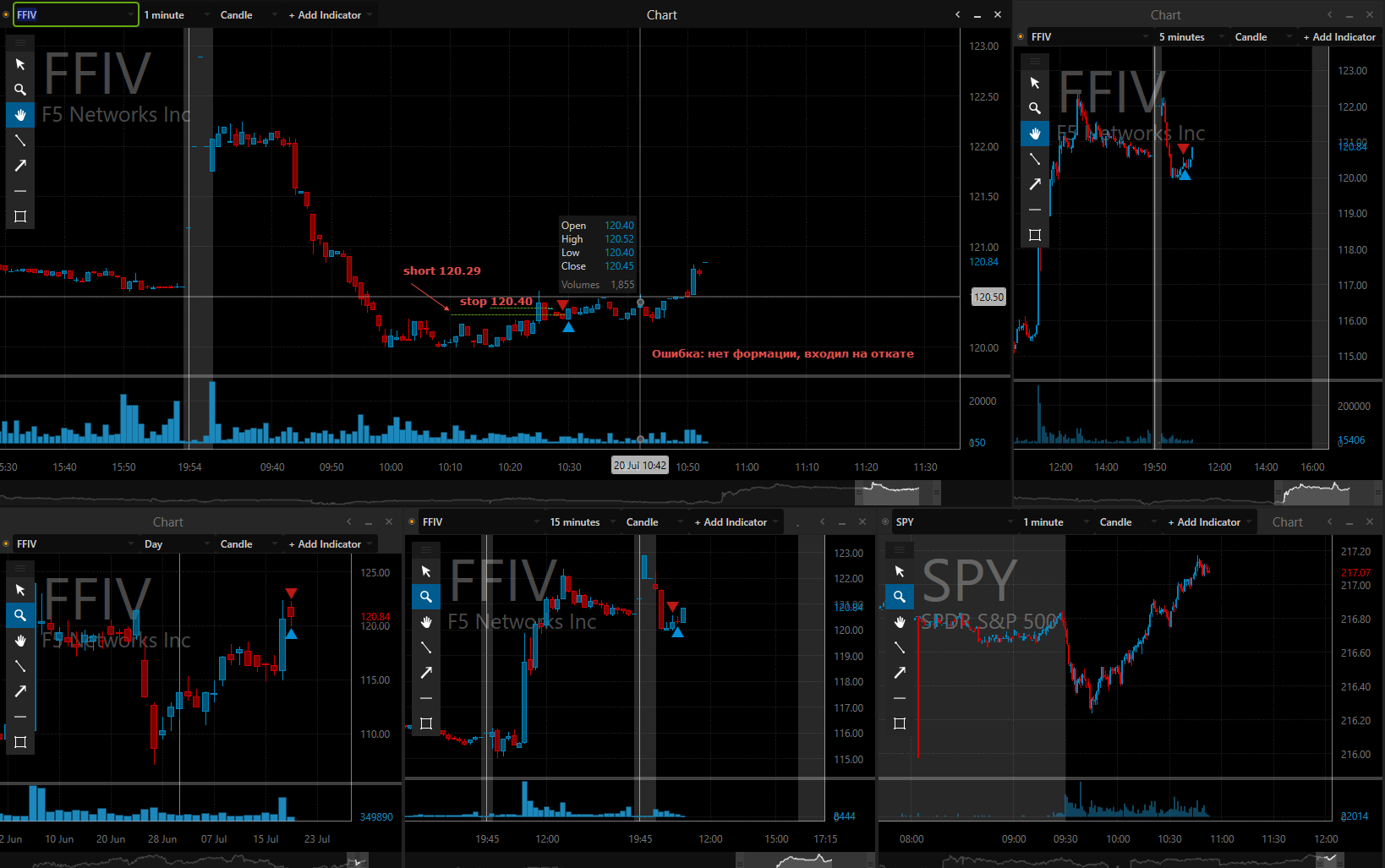Select the hand pan tool in the Day chart
Image resolution: width=1385 pixels, height=868 pixels.
[20, 641]
